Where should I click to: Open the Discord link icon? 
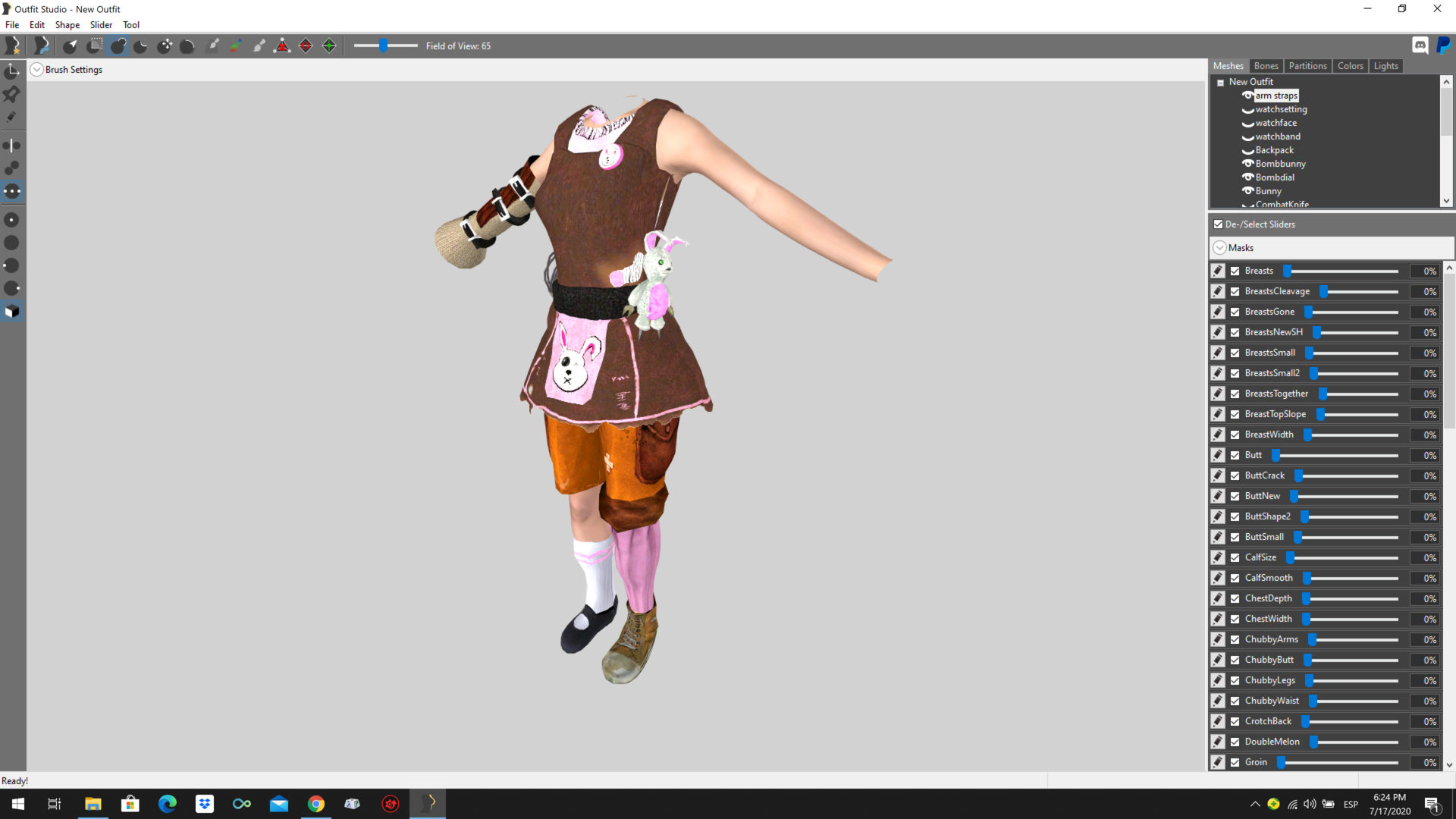pyautogui.click(x=1420, y=46)
